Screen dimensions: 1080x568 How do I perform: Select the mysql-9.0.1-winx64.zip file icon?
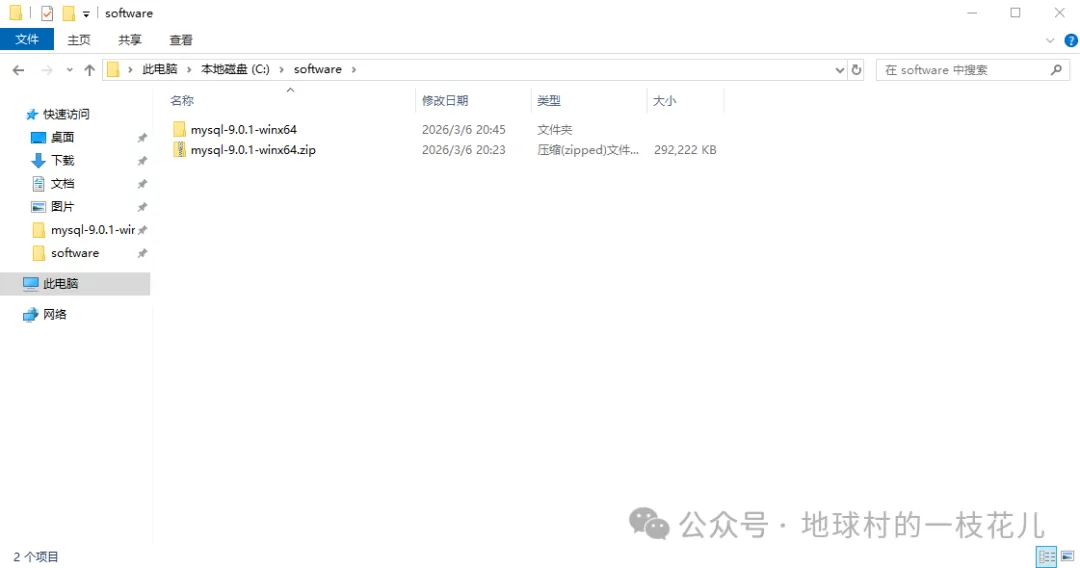coord(179,149)
